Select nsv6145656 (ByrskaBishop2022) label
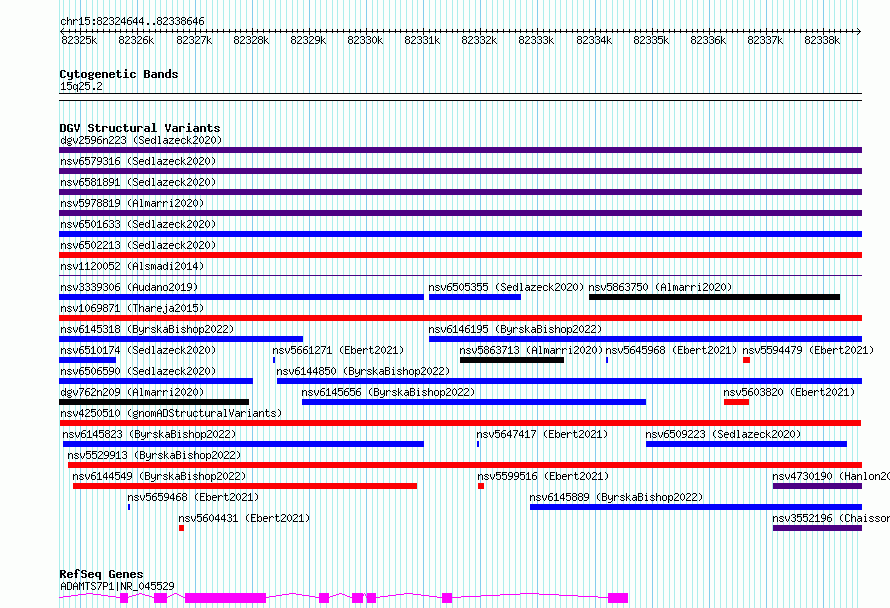This screenshot has width=890, height=608. click(388, 392)
